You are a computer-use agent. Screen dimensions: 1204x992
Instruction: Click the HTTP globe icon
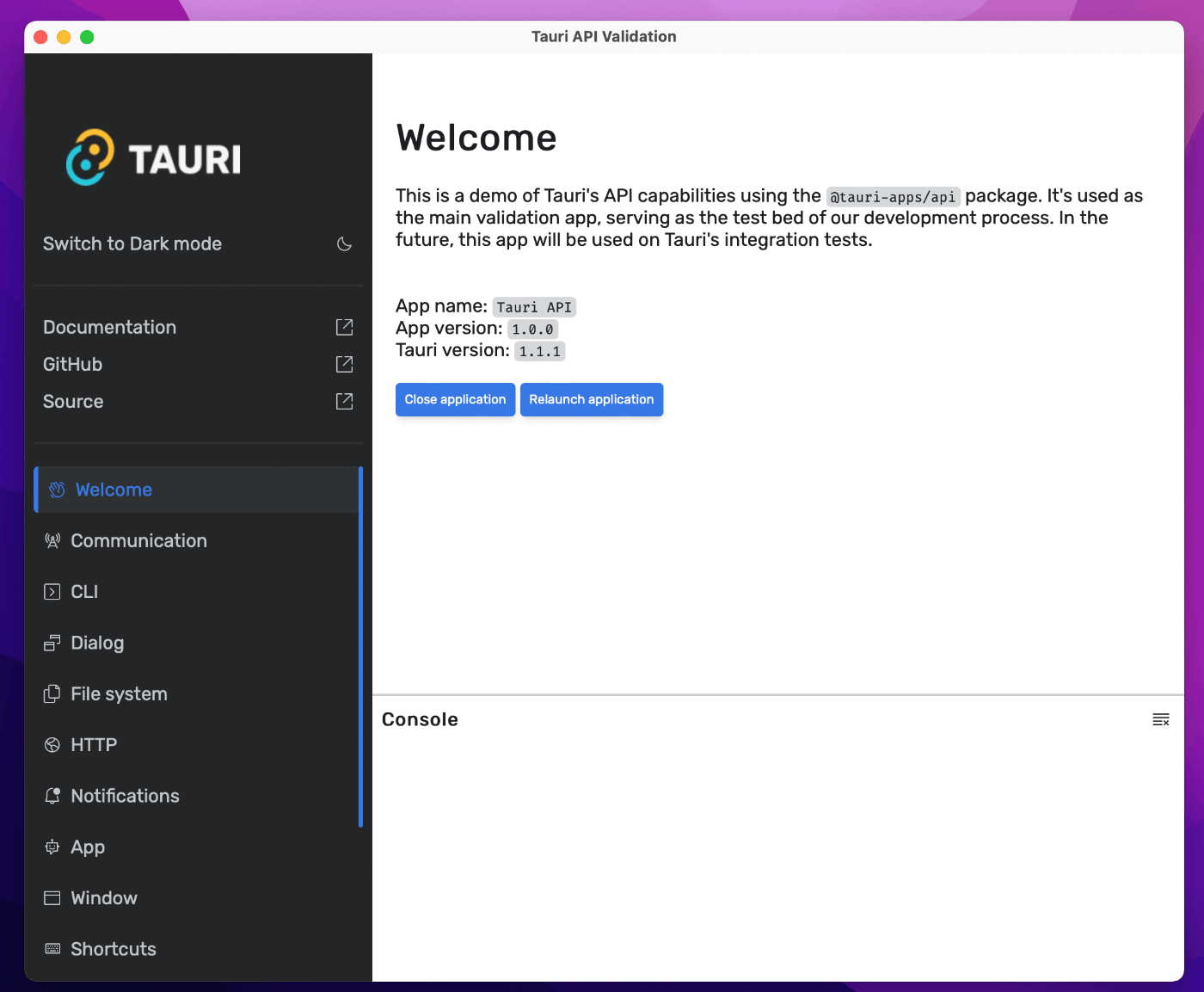tap(52, 745)
